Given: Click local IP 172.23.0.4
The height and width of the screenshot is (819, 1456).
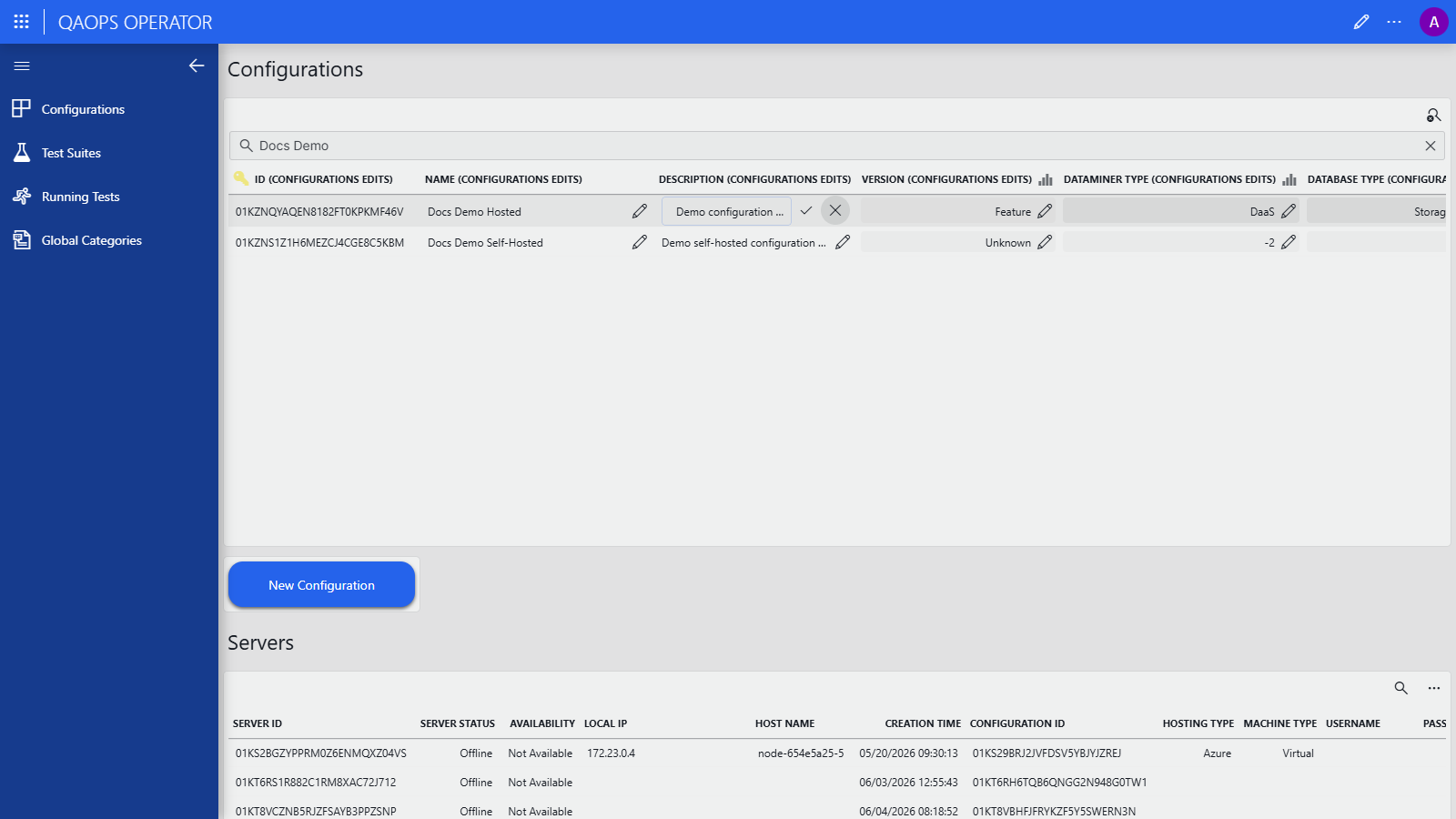Looking at the screenshot, I should click(x=611, y=753).
